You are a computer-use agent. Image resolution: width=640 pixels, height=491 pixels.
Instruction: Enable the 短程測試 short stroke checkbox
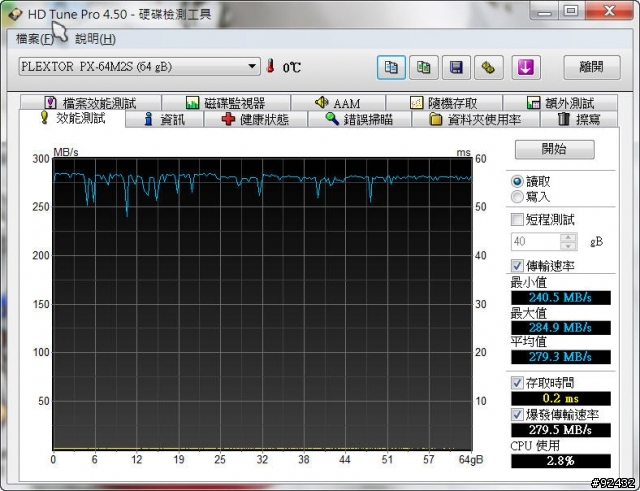point(517,220)
